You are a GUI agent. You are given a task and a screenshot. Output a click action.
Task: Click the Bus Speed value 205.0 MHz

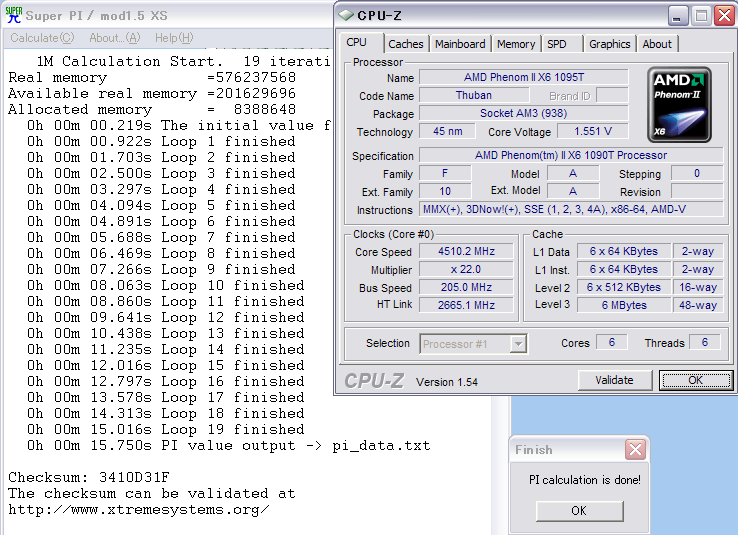(466, 287)
